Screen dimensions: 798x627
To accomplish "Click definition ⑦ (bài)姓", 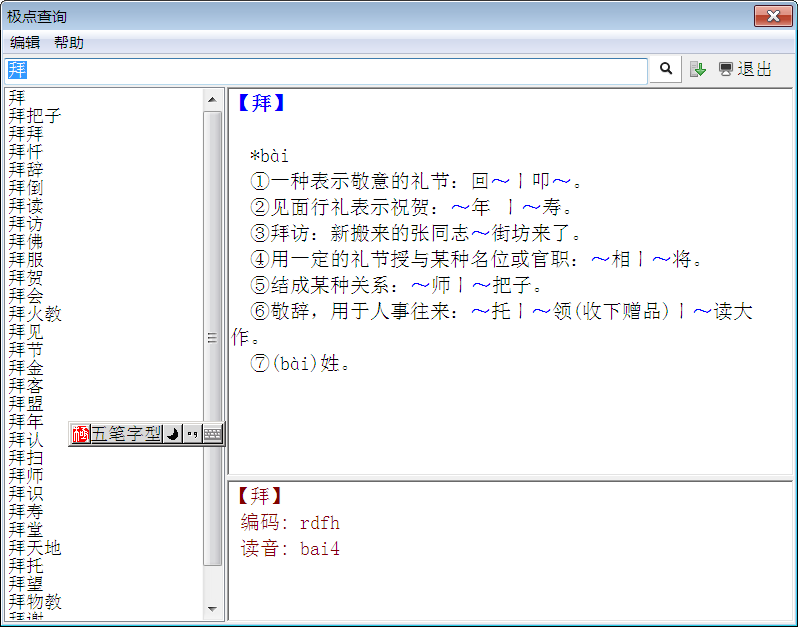I will (300, 363).
